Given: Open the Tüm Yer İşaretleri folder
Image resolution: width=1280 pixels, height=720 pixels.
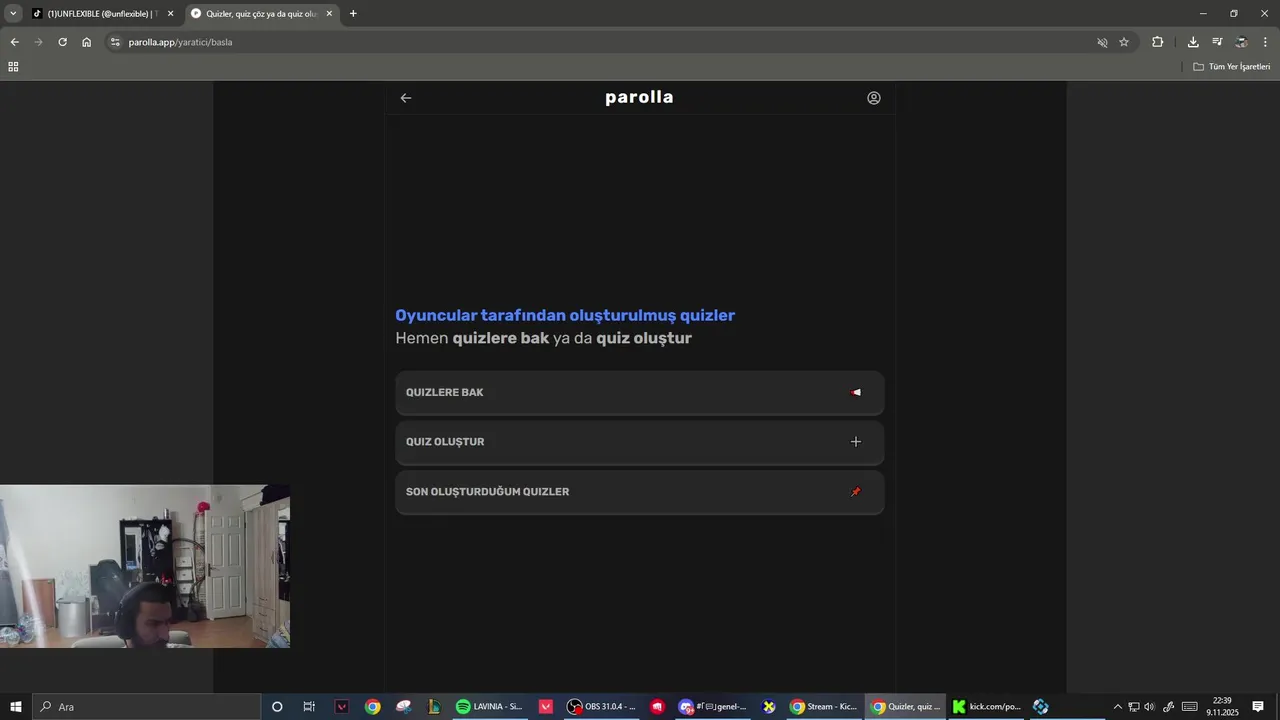Looking at the screenshot, I should coord(1232,67).
